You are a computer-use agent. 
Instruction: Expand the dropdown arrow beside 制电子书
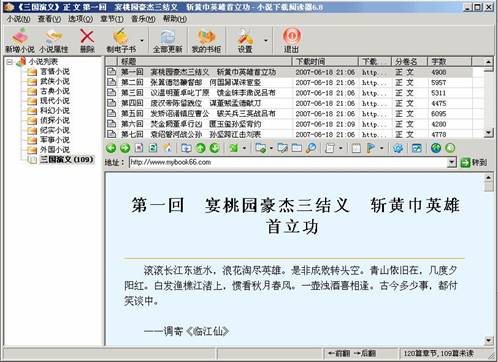142,41
